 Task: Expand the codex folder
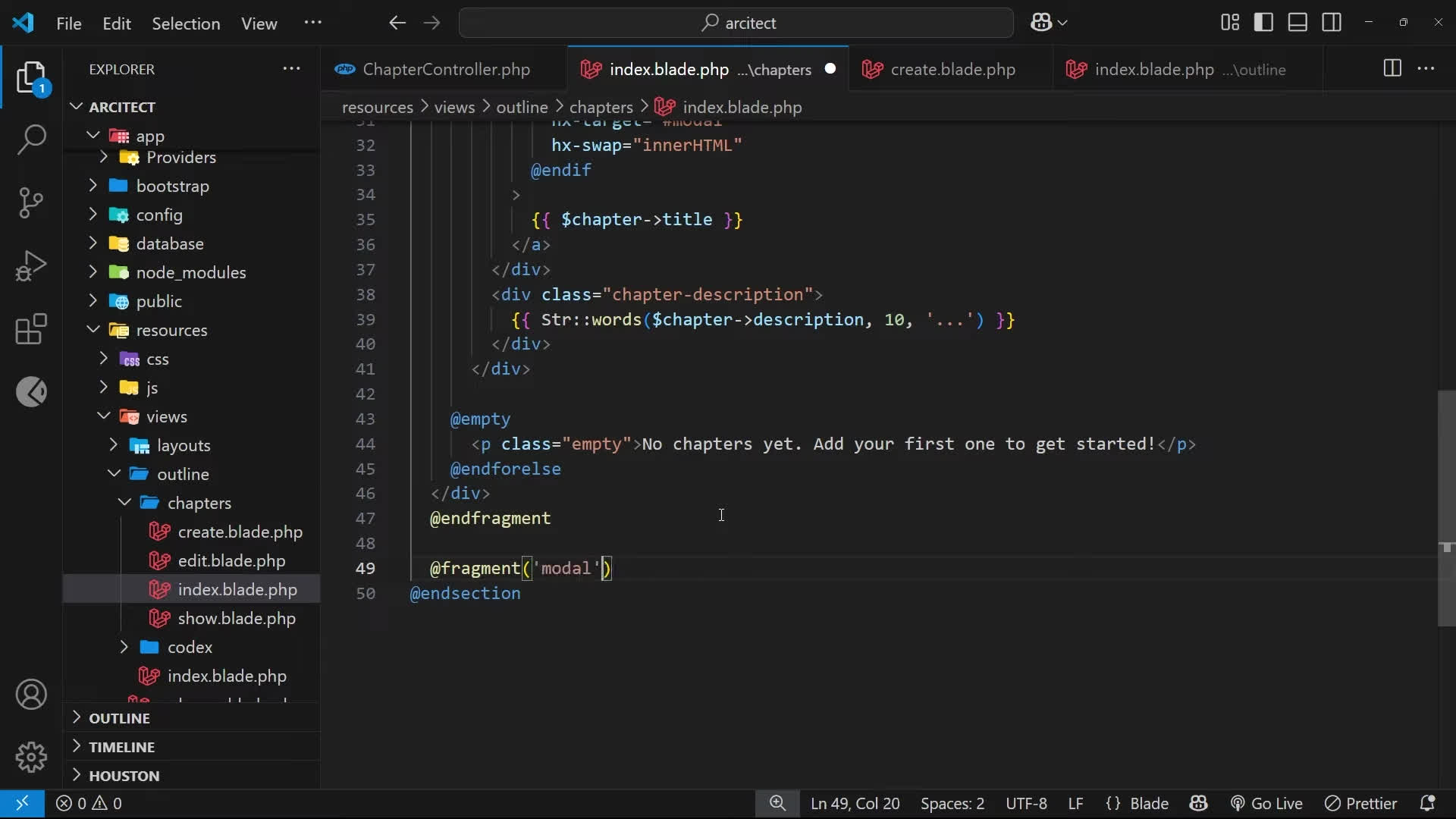[190, 647]
